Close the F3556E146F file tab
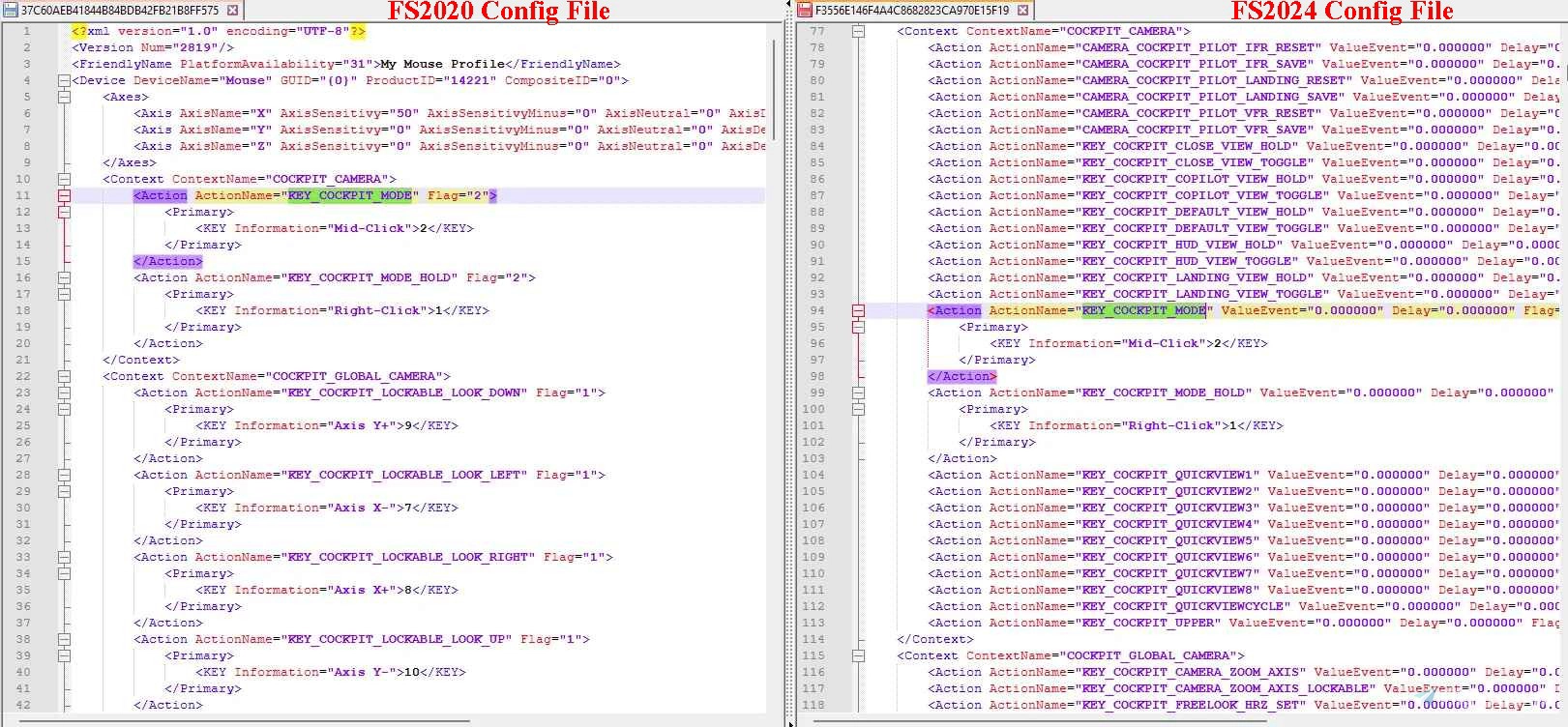Viewport: 1568px width, 727px height. click(1022, 11)
